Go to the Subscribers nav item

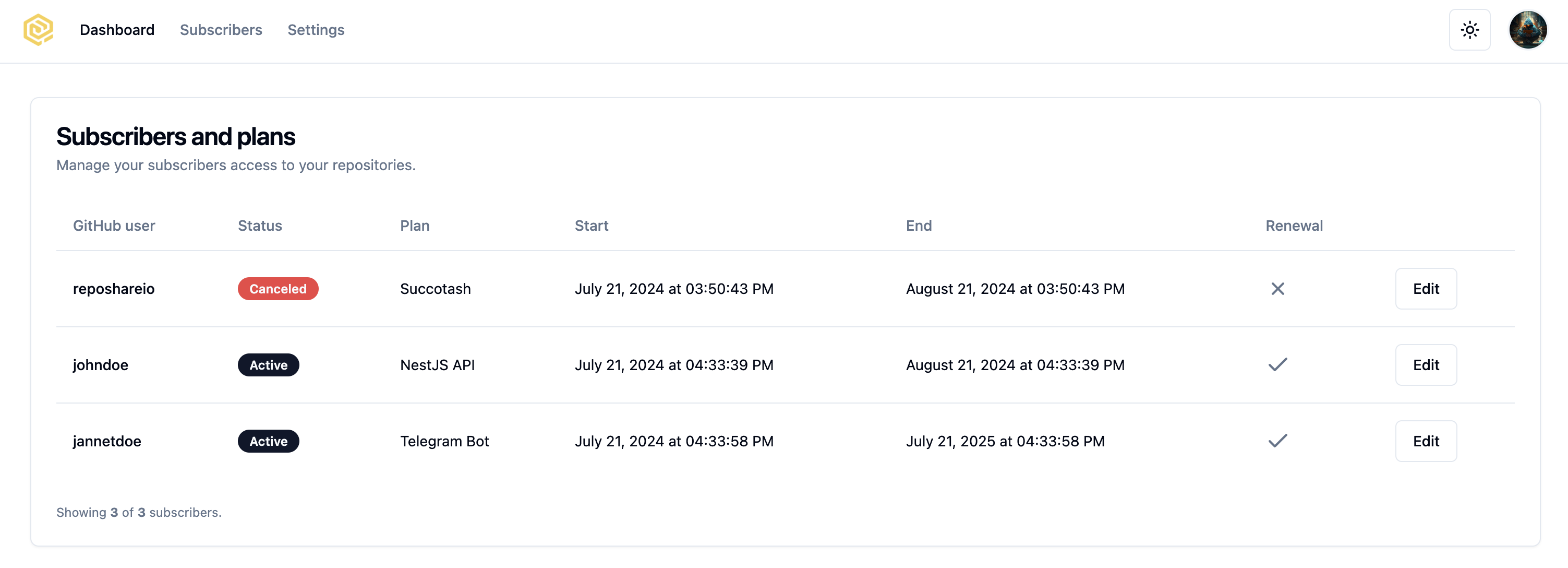(x=221, y=30)
